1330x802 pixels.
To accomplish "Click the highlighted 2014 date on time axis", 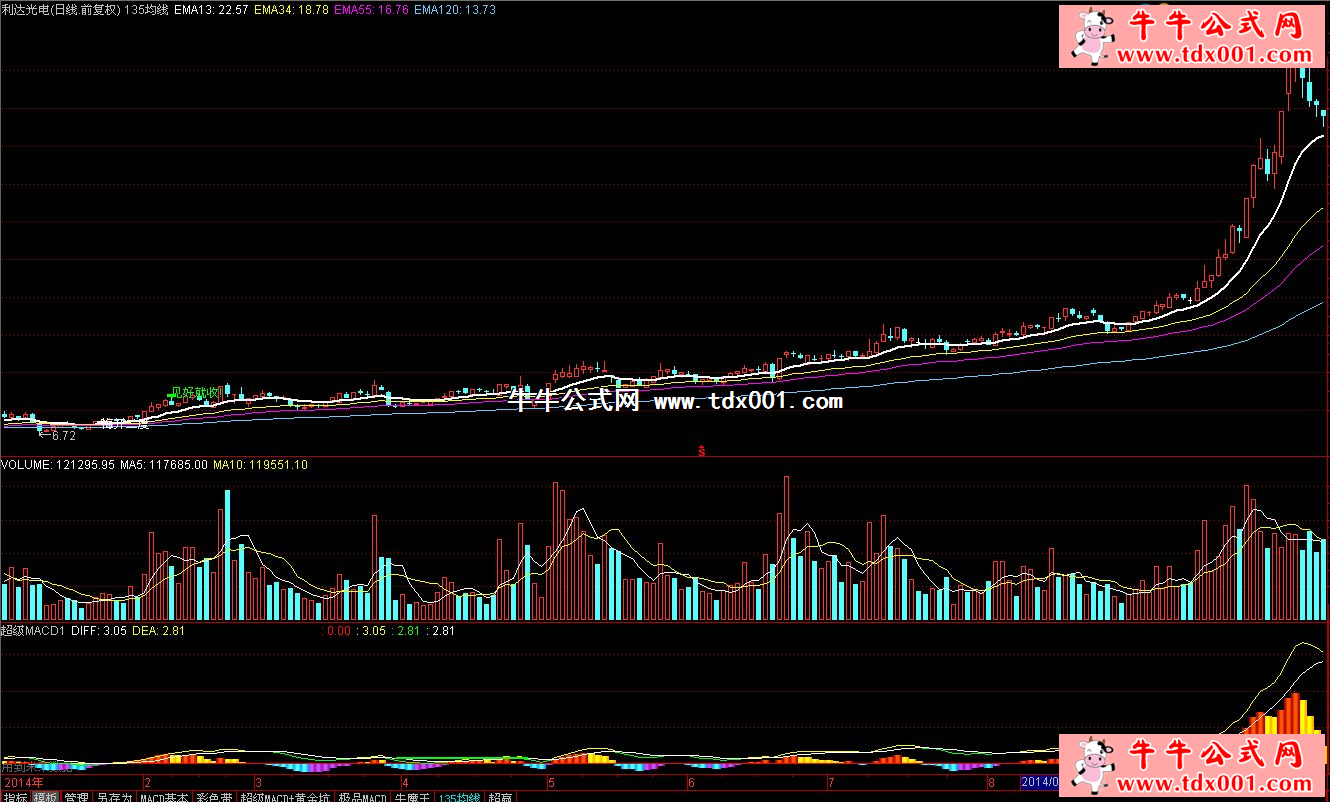I will coord(1038,781).
